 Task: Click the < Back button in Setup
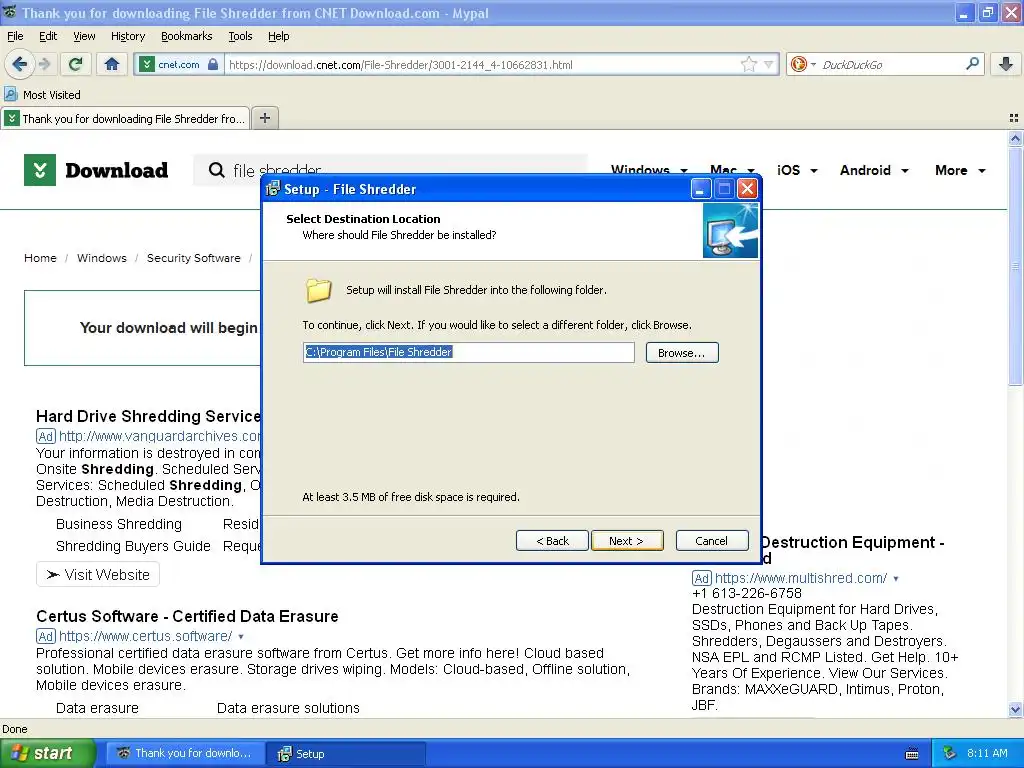pyautogui.click(x=552, y=541)
